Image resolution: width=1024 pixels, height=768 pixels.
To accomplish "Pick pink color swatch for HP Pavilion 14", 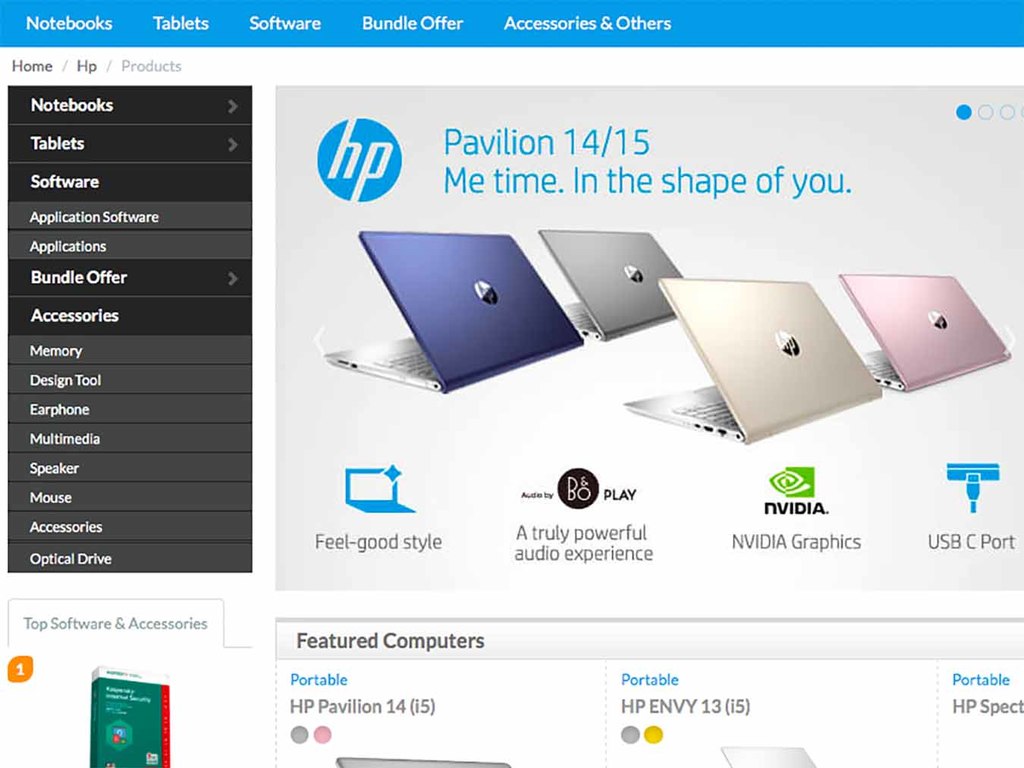I will pyautogui.click(x=323, y=735).
